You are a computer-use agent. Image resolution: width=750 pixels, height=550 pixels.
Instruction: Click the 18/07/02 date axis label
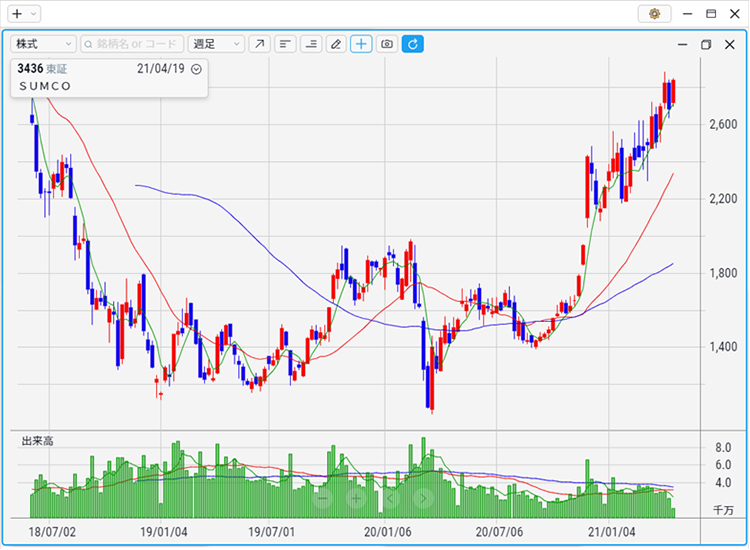coord(52,532)
